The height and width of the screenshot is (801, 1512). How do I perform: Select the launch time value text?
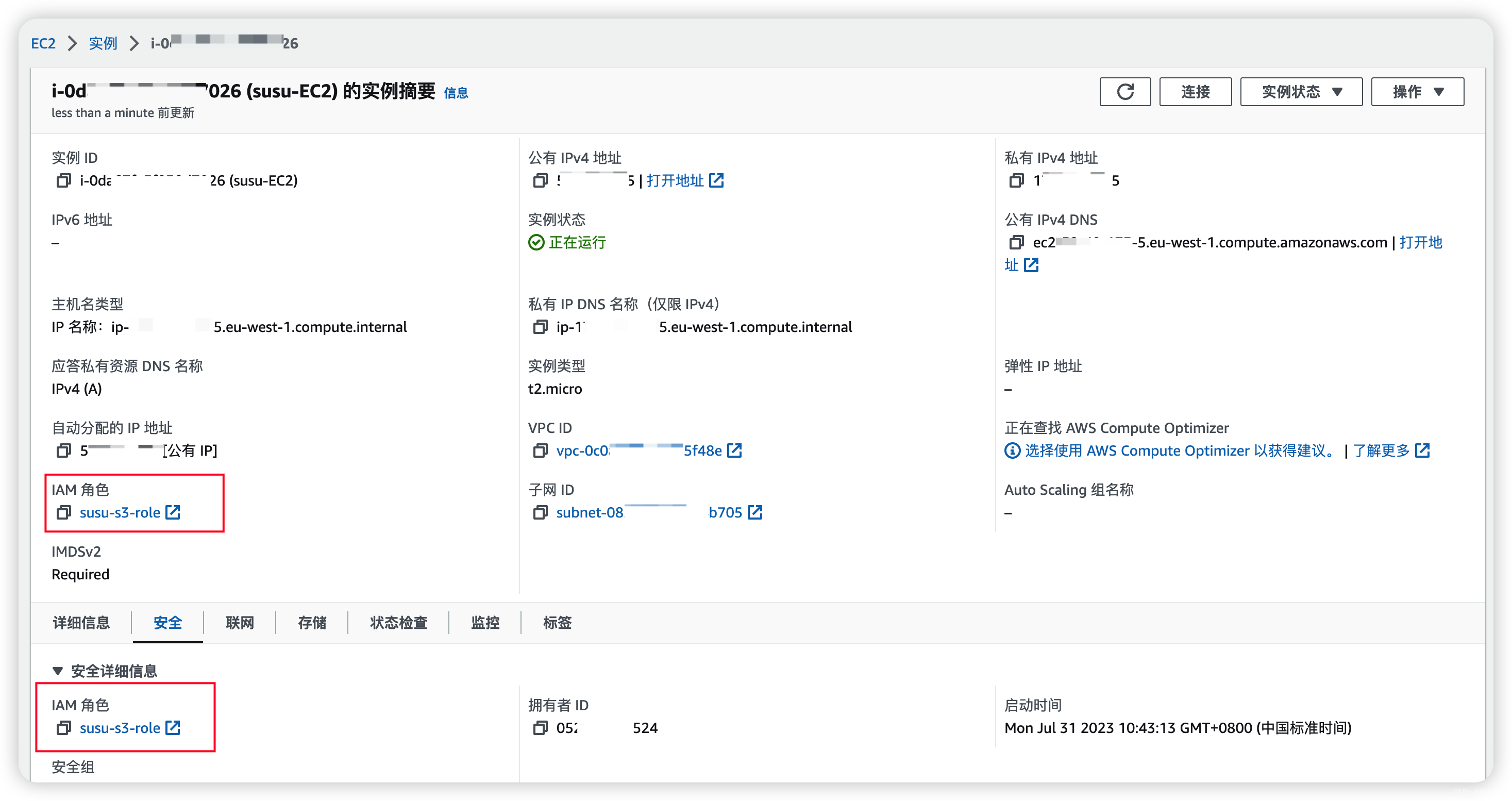1178,728
